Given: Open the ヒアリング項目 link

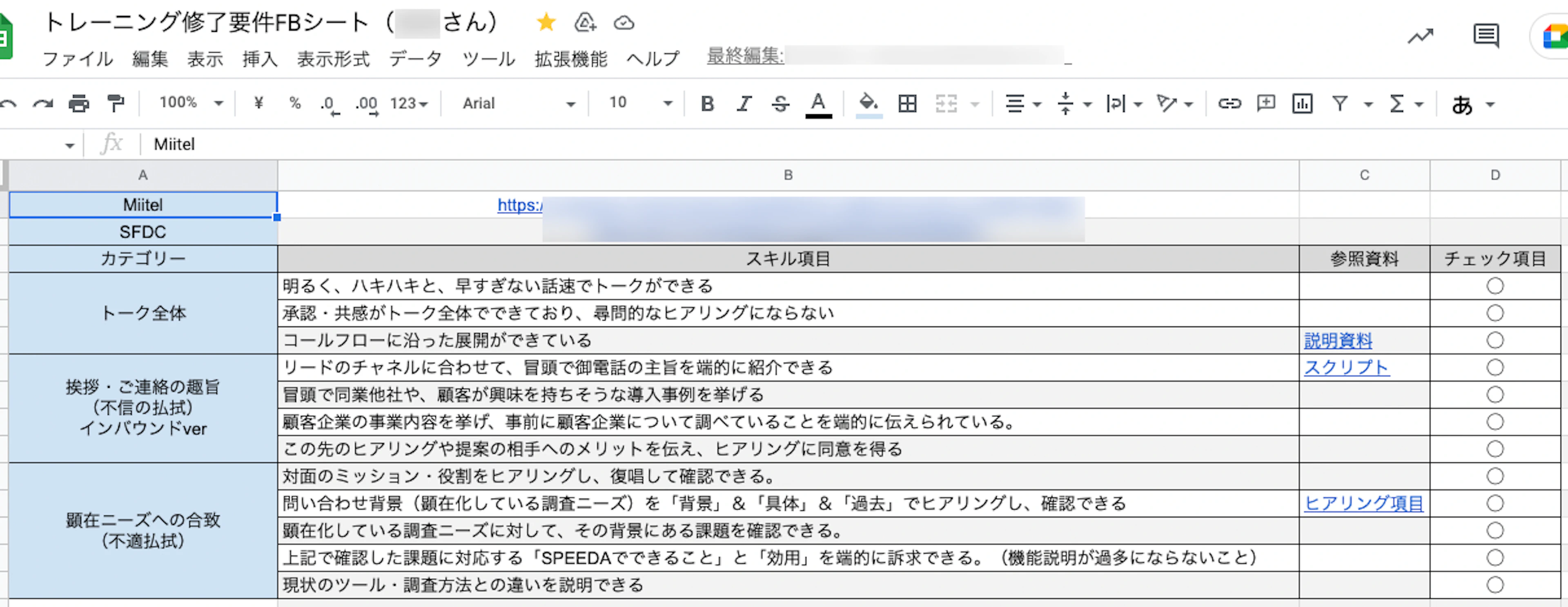Looking at the screenshot, I should (x=1363, y=504).
